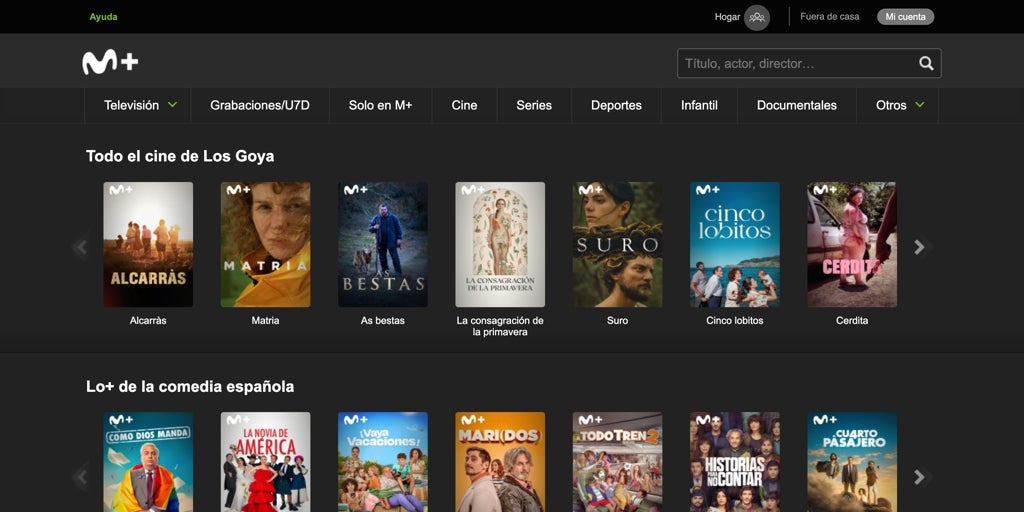This screenshot has width=1024, height=512.
Task: Click the As bestas title text
Action: click(383, 321)
